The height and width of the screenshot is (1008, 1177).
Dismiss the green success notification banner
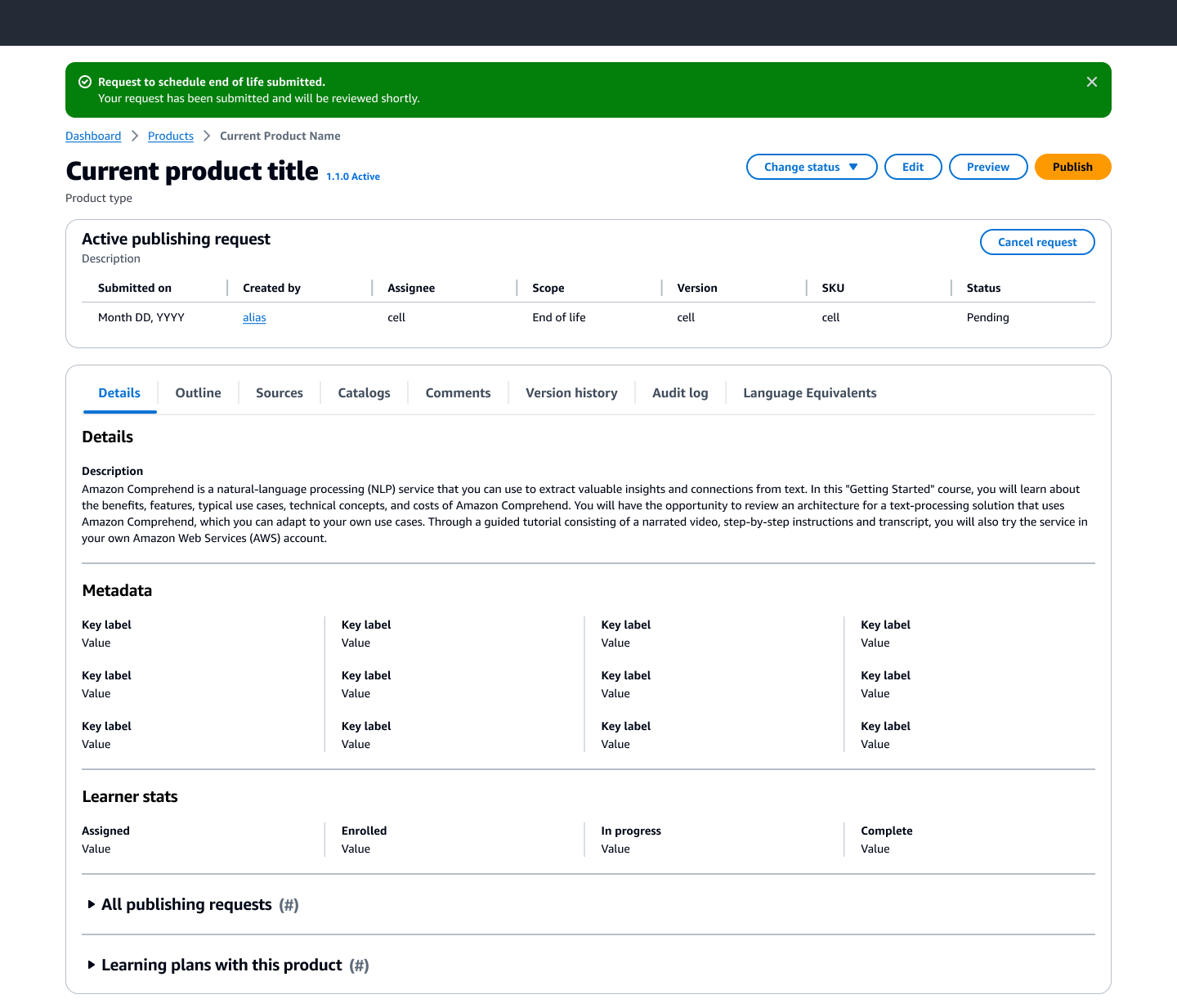(x=1092, y=82)
